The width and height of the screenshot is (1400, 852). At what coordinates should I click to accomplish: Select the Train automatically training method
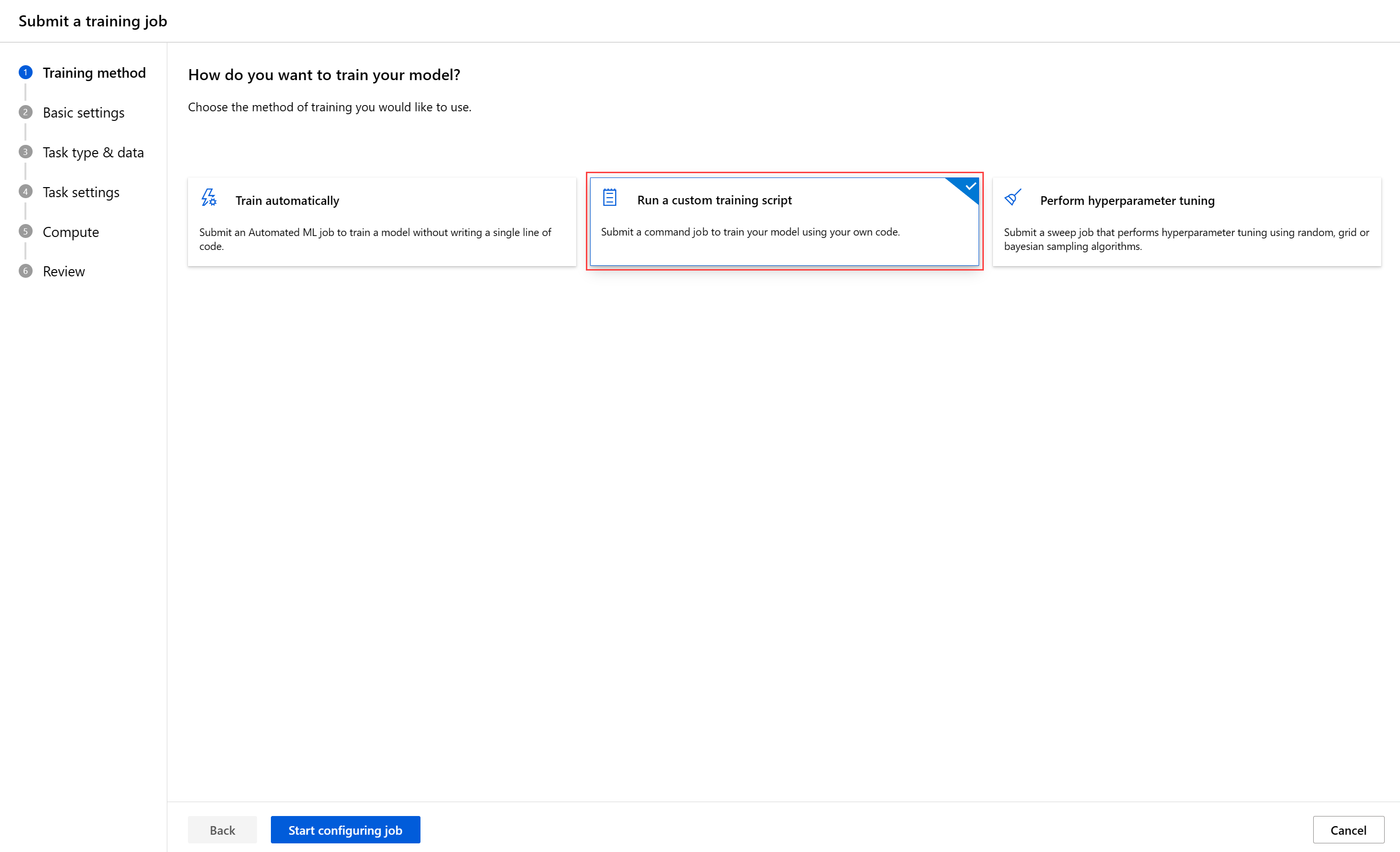381,222
